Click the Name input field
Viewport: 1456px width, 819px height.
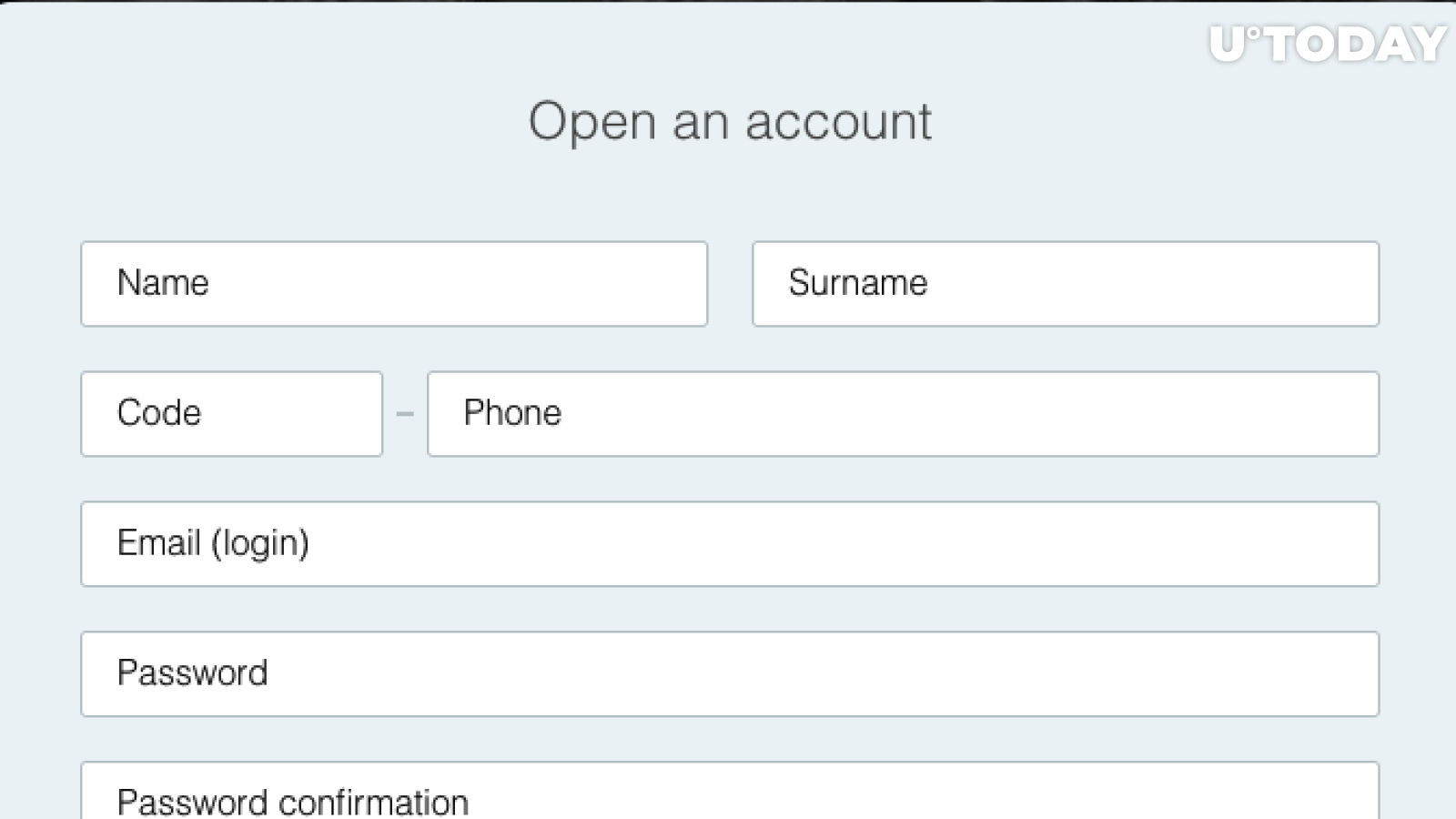[394, 284]
